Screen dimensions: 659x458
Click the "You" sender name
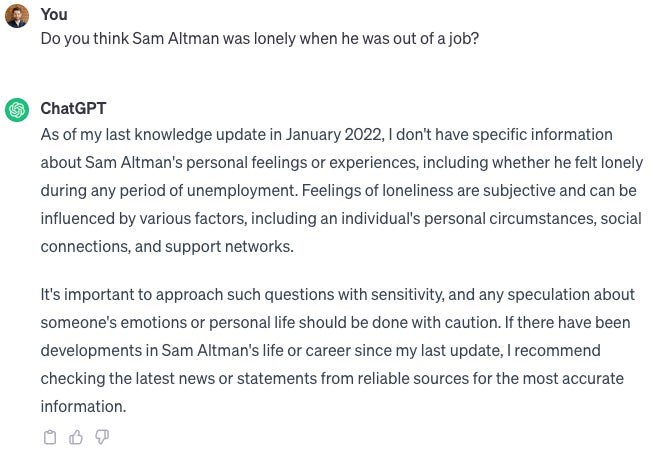pyautogui.click(x=53, y=14)
